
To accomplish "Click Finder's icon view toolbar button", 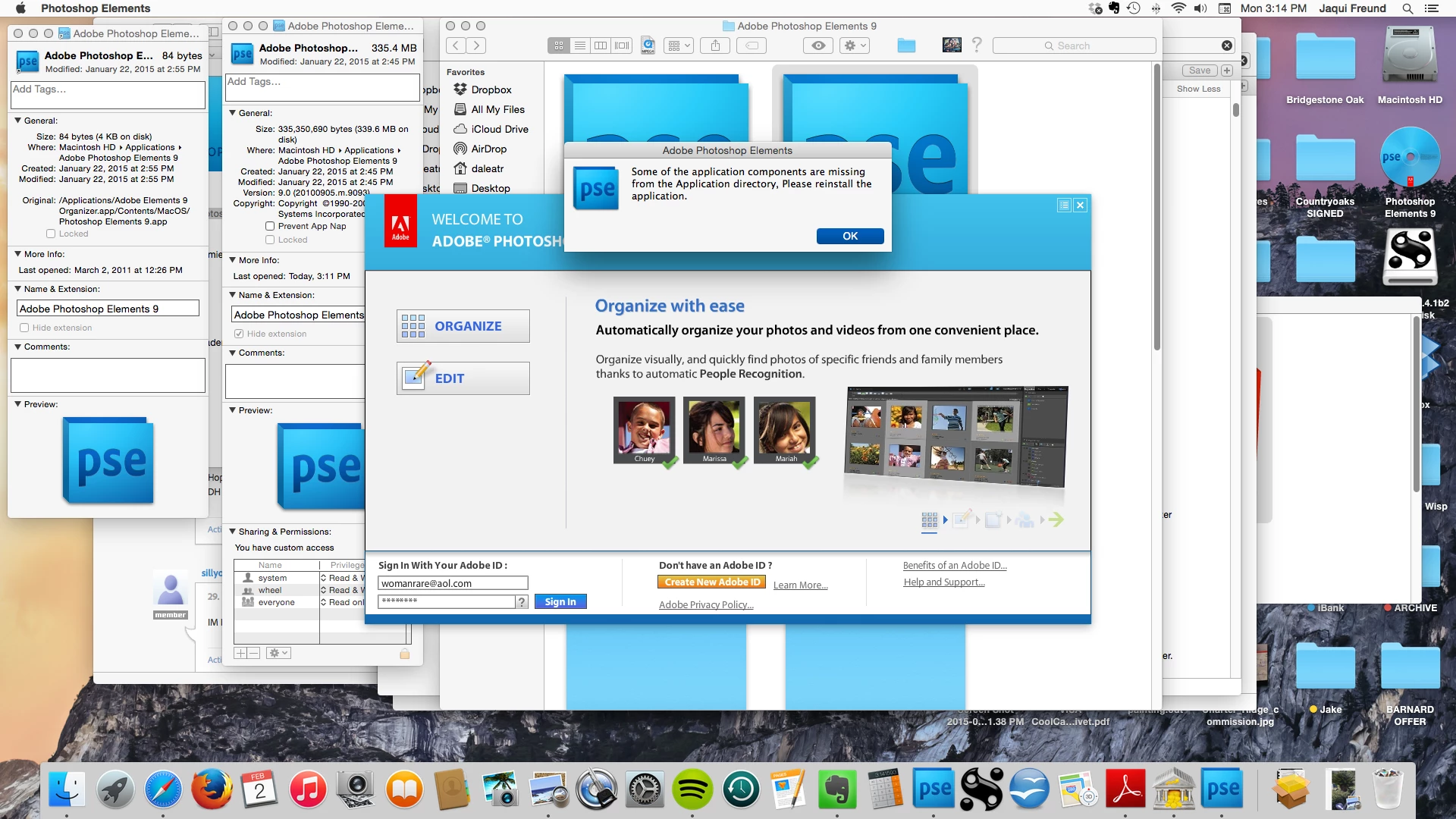I will (x=559, y=45).
